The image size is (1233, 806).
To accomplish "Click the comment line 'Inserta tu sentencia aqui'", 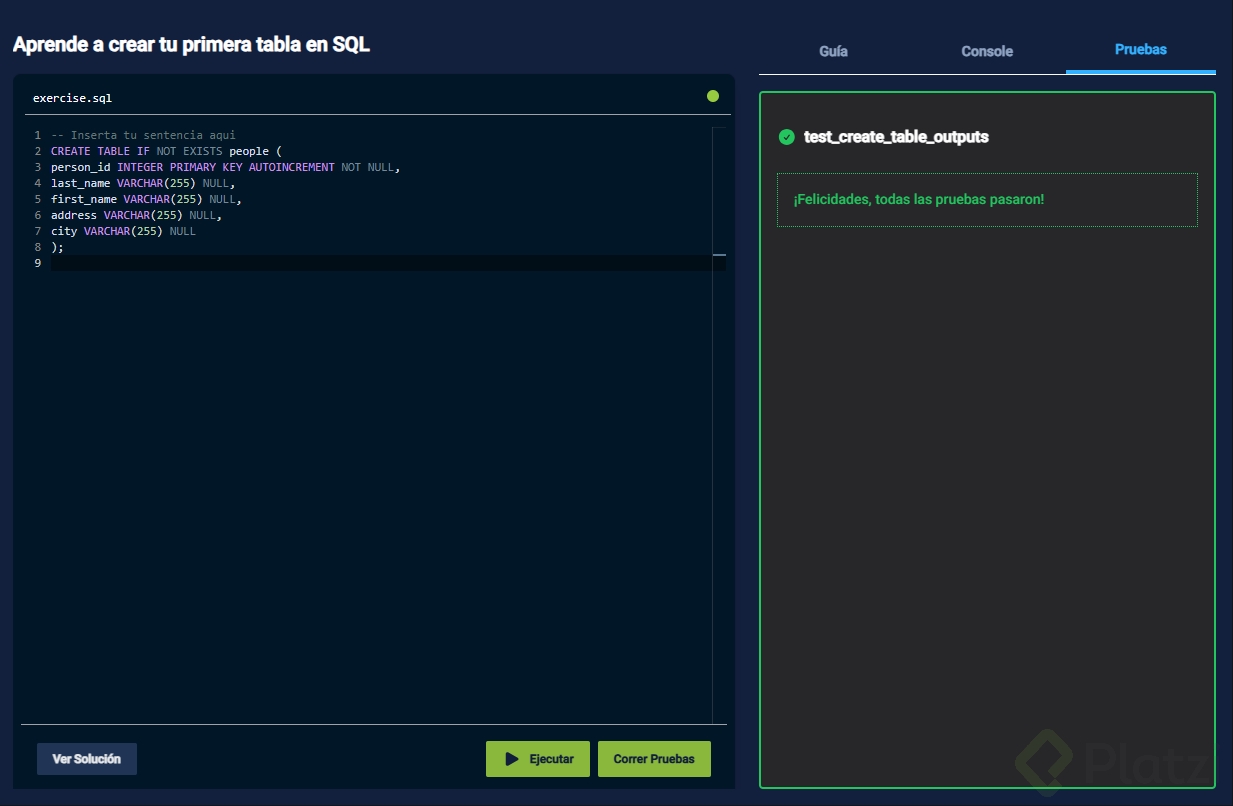I will [143, 135].
